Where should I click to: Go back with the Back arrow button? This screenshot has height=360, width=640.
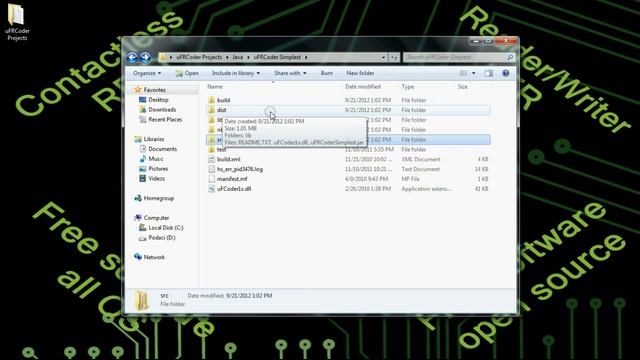click(x=132, y=58)
